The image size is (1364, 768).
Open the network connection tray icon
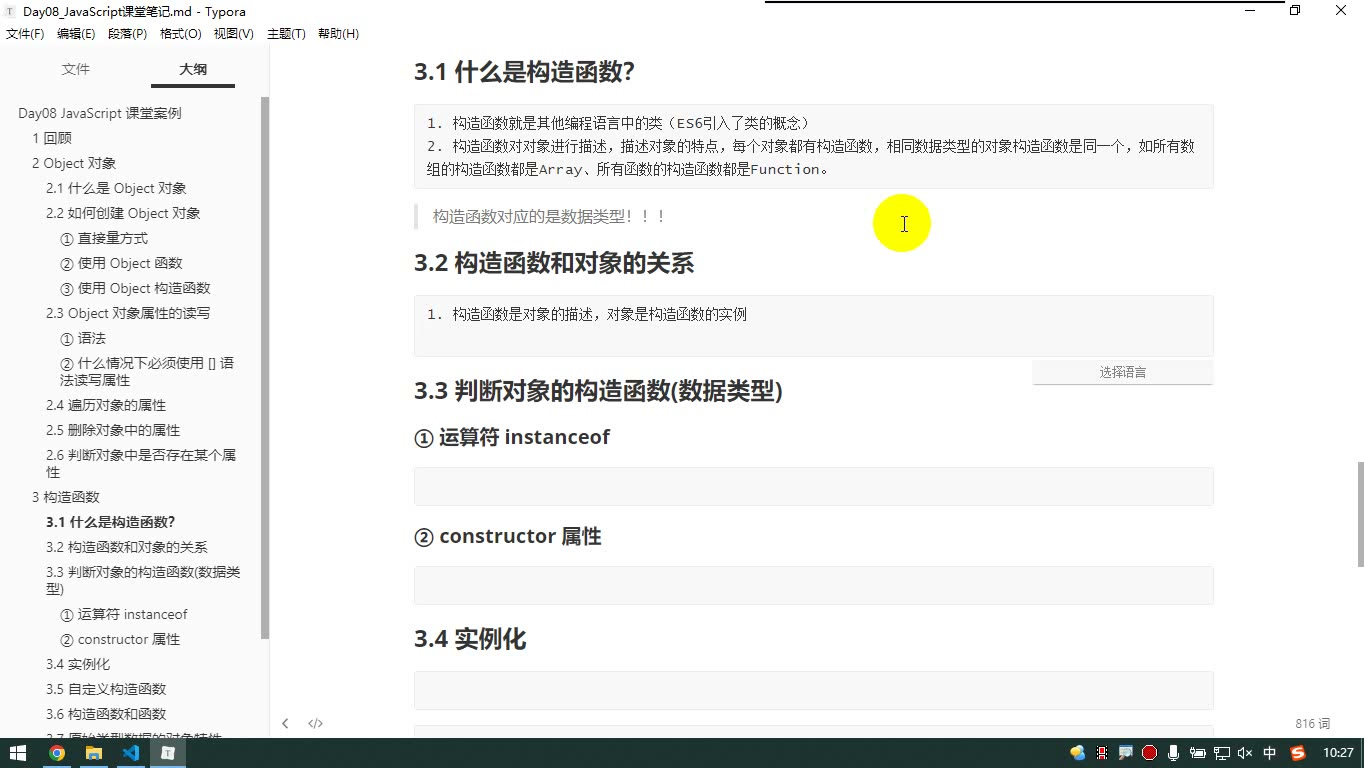pyautogui.click(x=1222, y=753)
